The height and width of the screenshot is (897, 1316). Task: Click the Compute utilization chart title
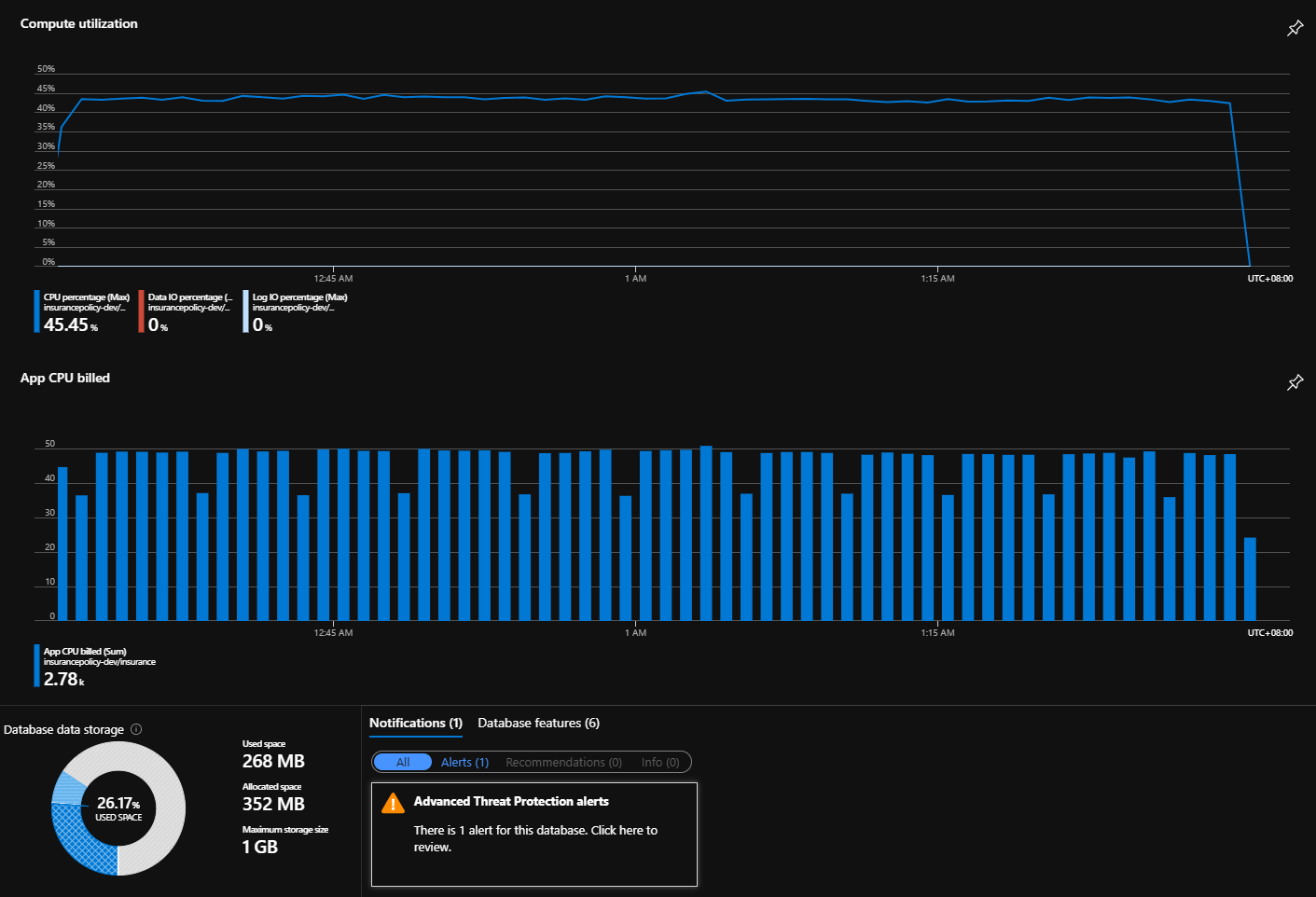[79, 23]
